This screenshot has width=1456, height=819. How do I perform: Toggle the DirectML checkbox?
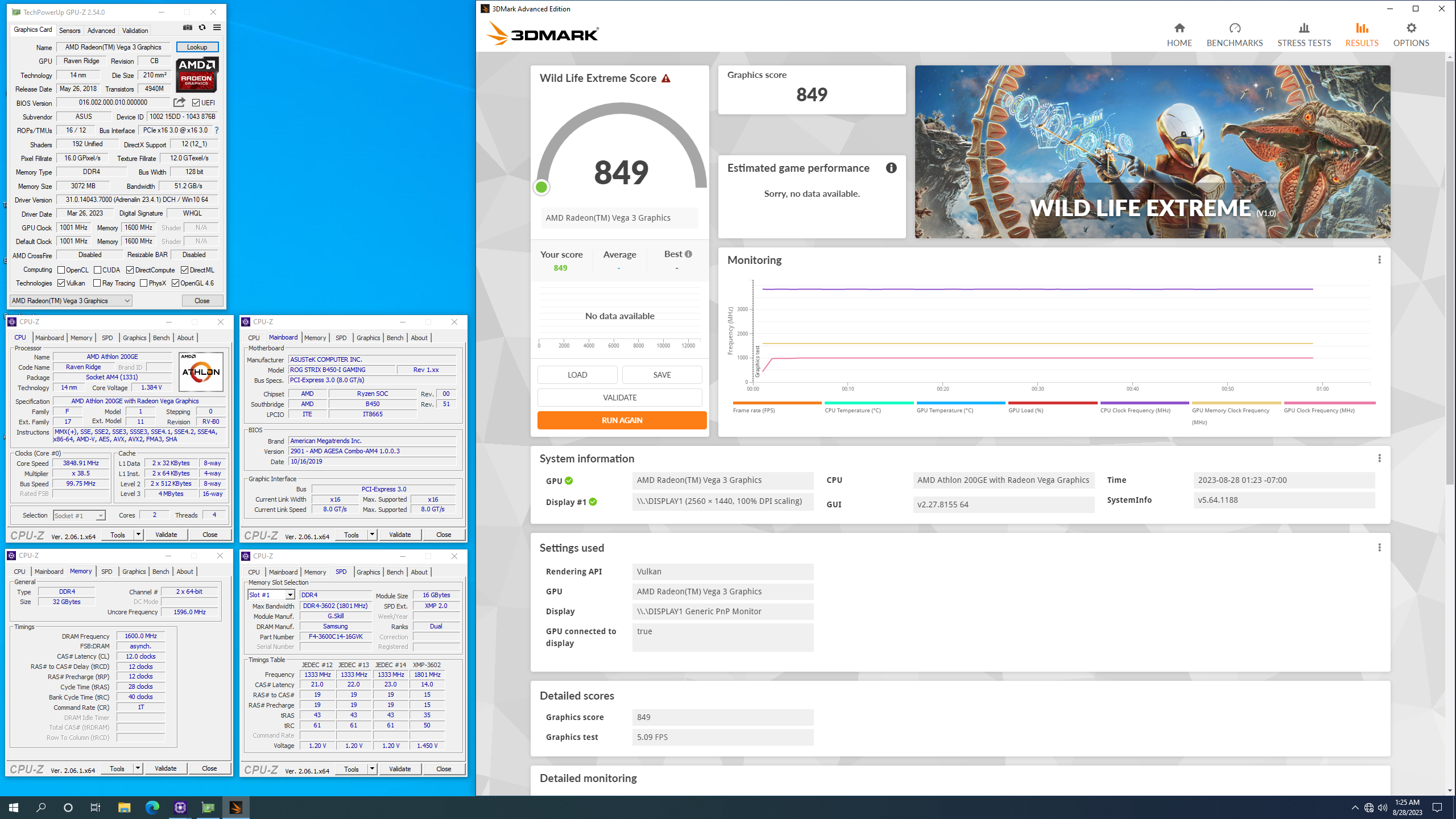pyautogui.click(x=184, y=270)
